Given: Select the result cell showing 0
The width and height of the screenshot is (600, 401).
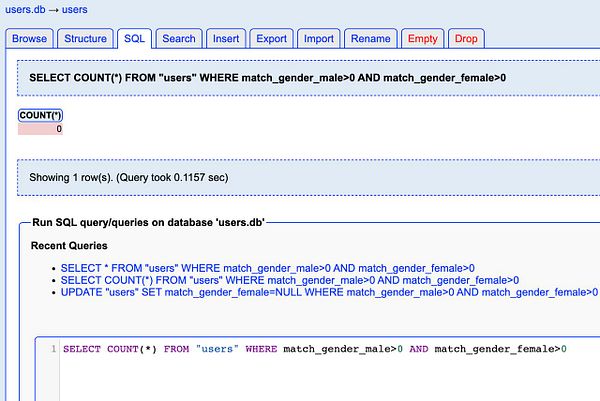Looking at the screenshot, I should coord(40,129).
